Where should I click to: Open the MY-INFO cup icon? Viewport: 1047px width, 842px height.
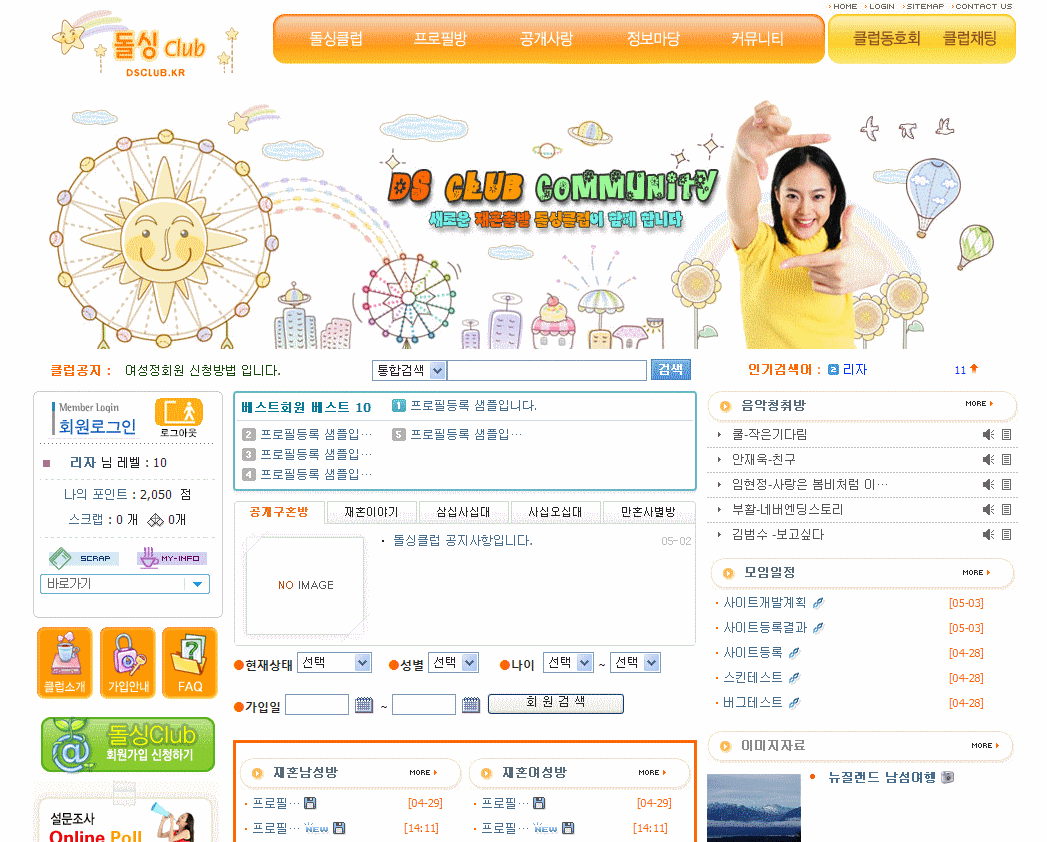pos(172,558)
